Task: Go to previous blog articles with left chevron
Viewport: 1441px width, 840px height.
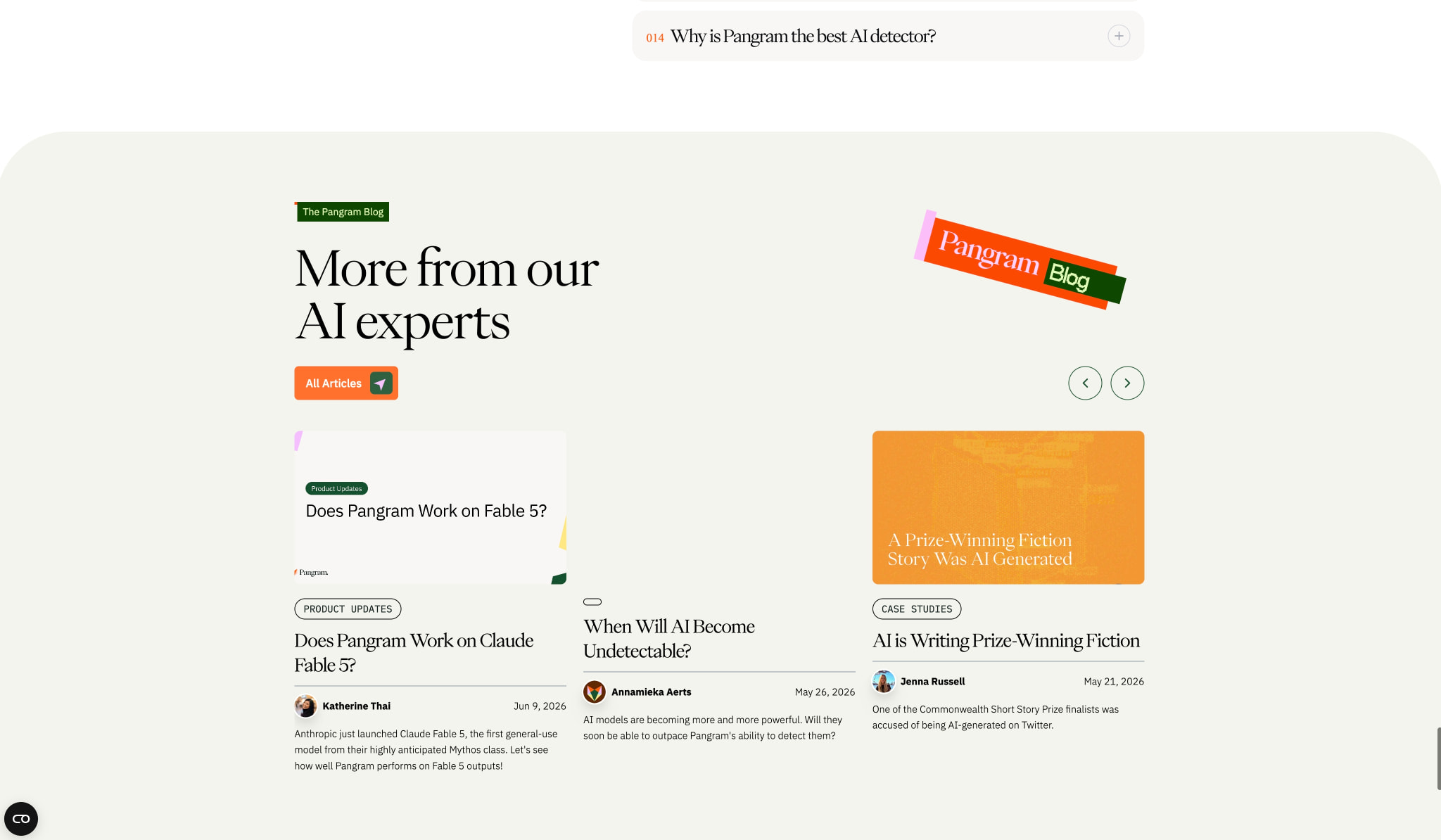Action: pos(1085,383)
